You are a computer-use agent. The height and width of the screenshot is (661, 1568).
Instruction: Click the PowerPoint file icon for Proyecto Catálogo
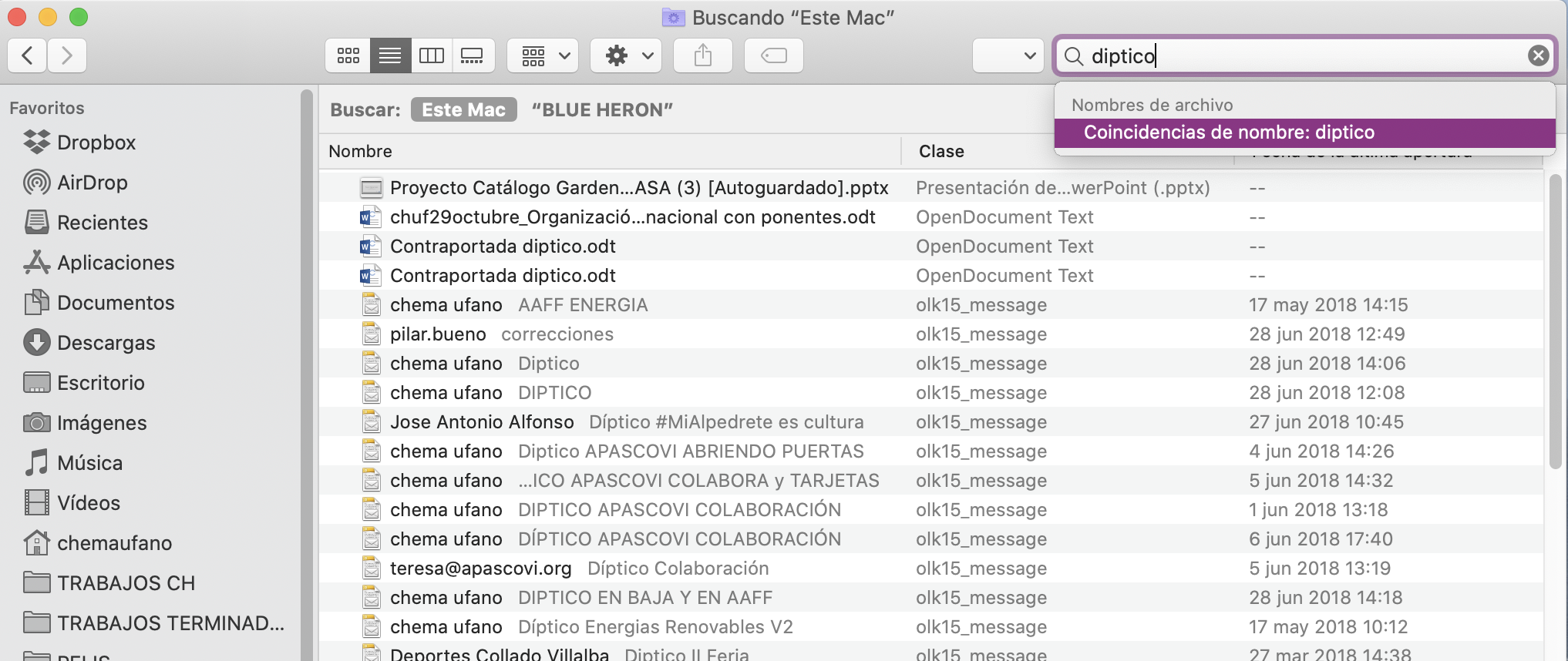[372, 188]
